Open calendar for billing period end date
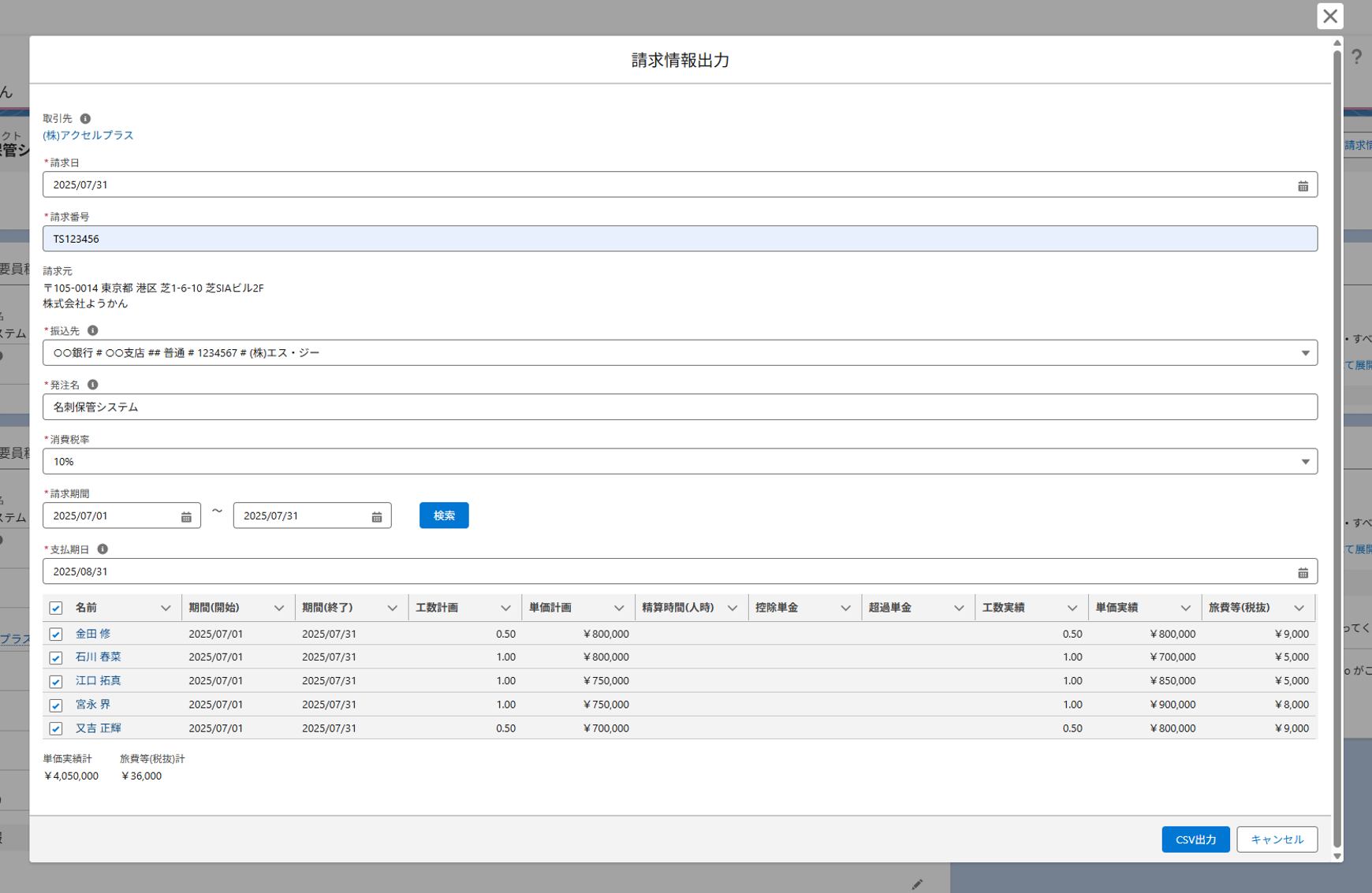Viewport: 1372px width, 893px height. (x=377, y=516)
